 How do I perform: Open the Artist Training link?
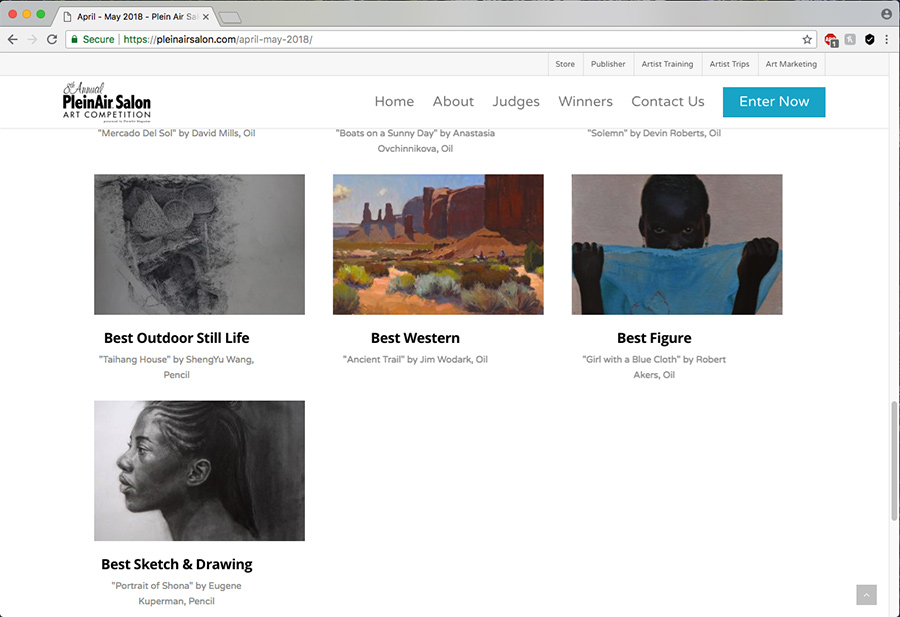click(667, 64)
